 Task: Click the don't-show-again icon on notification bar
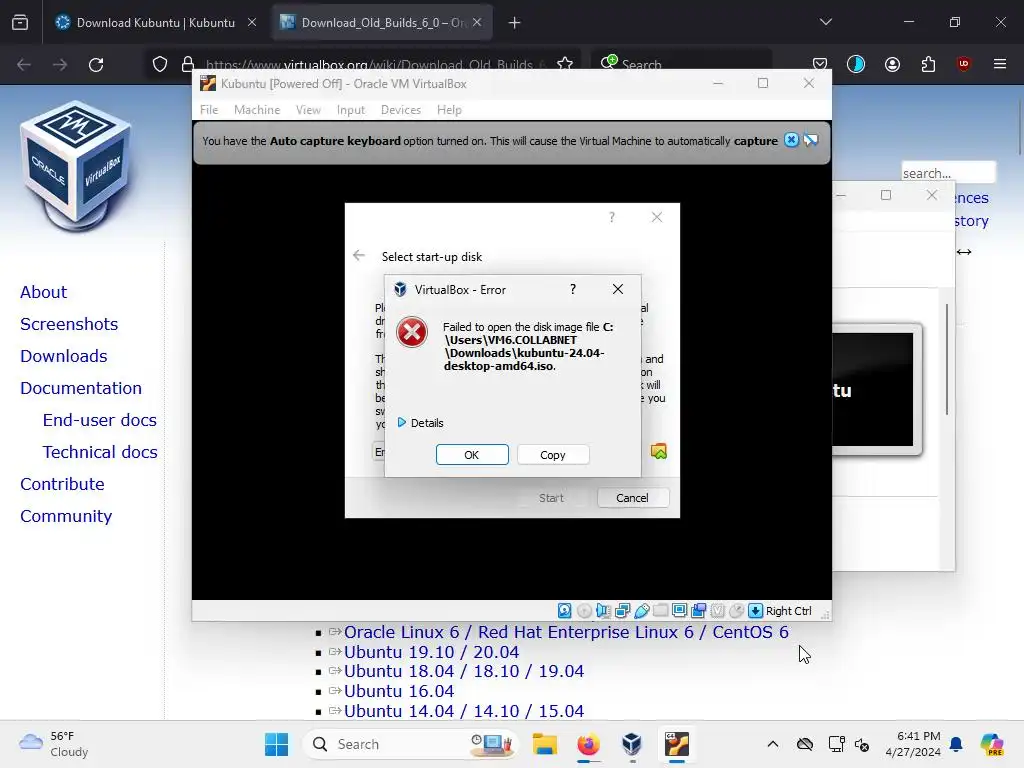(x=810, y=140)
